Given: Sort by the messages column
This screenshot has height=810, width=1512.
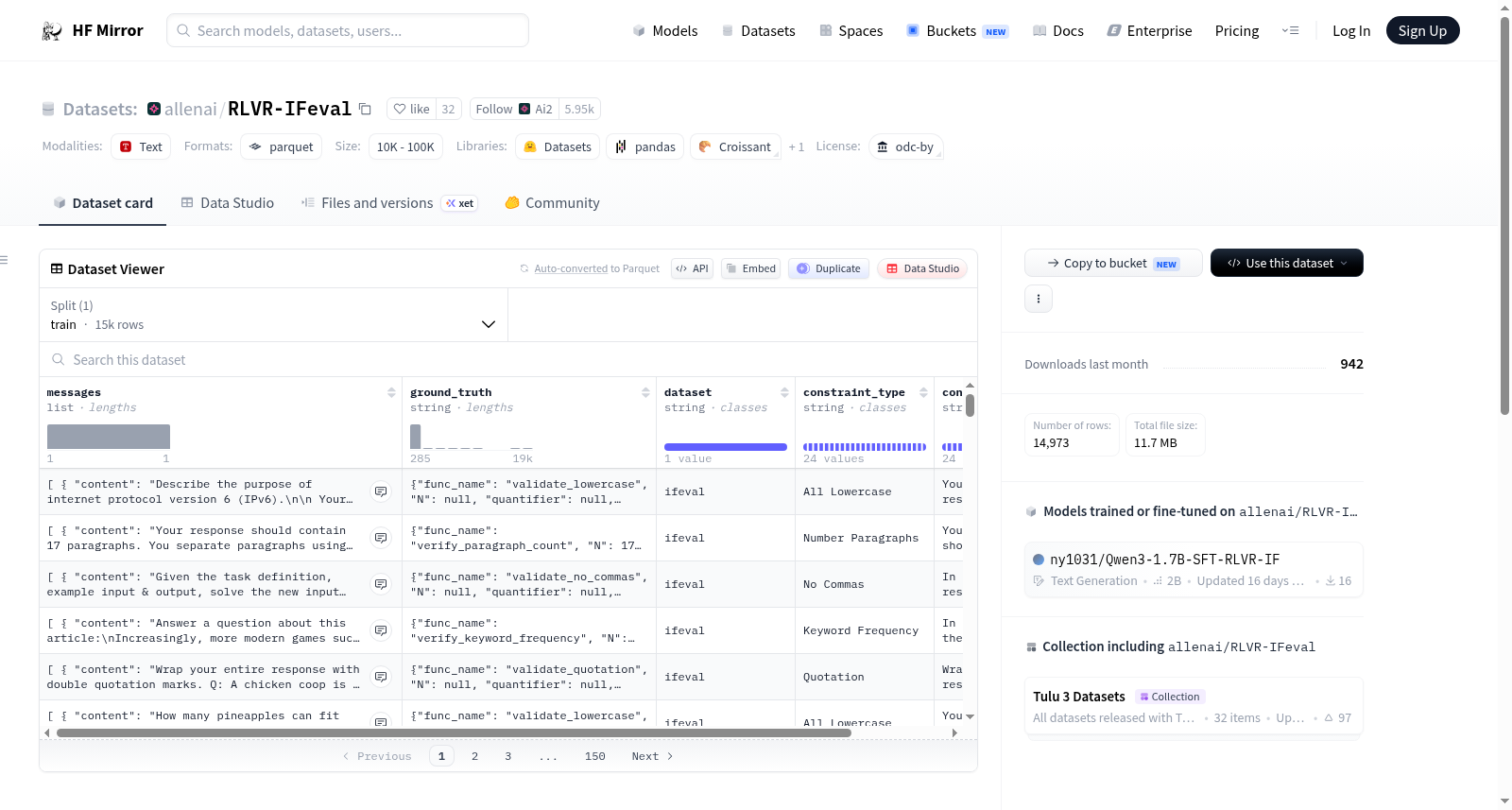Looking at the screenshot, I should 391,392.
